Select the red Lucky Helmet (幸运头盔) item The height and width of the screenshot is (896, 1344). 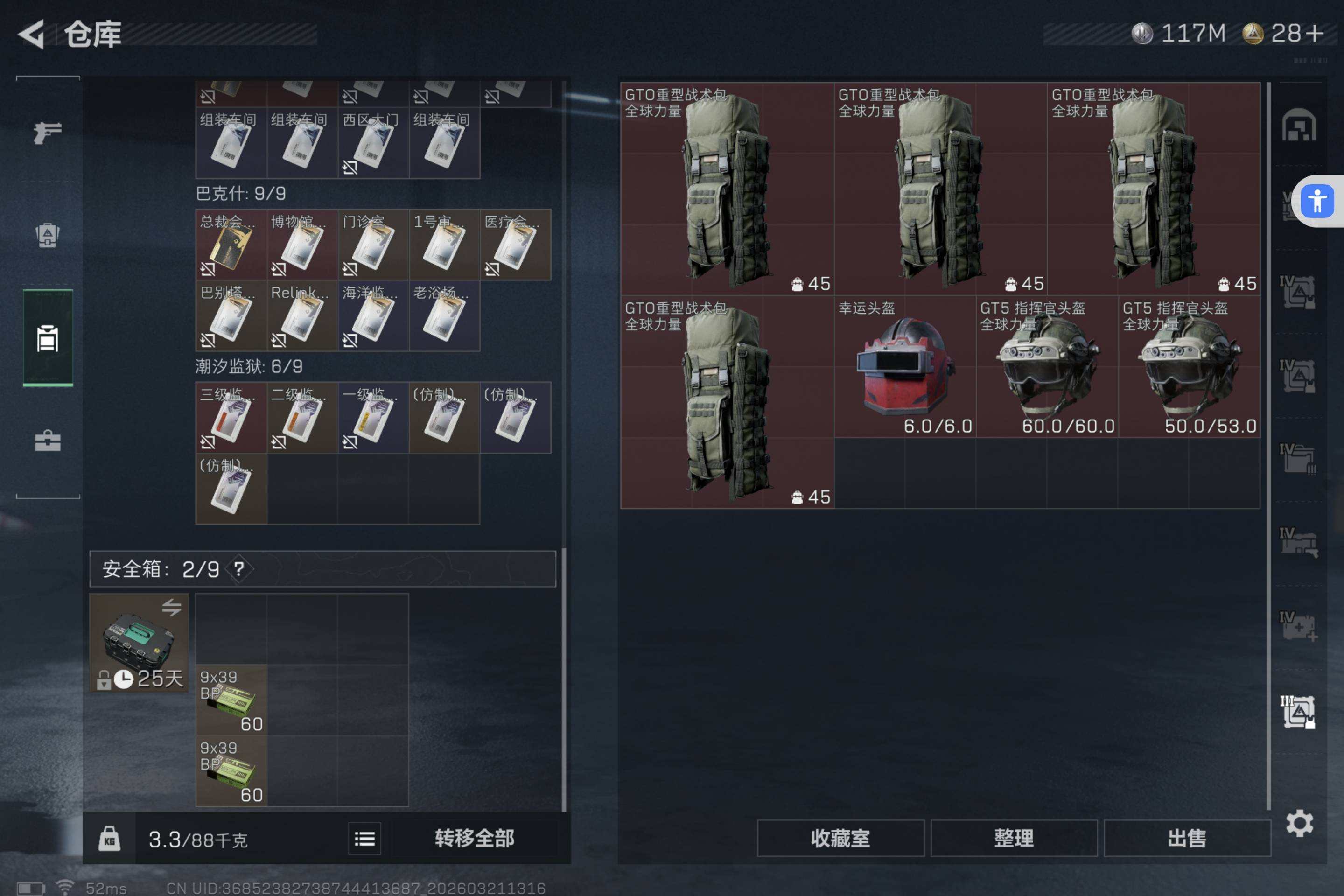click(905, 367)
